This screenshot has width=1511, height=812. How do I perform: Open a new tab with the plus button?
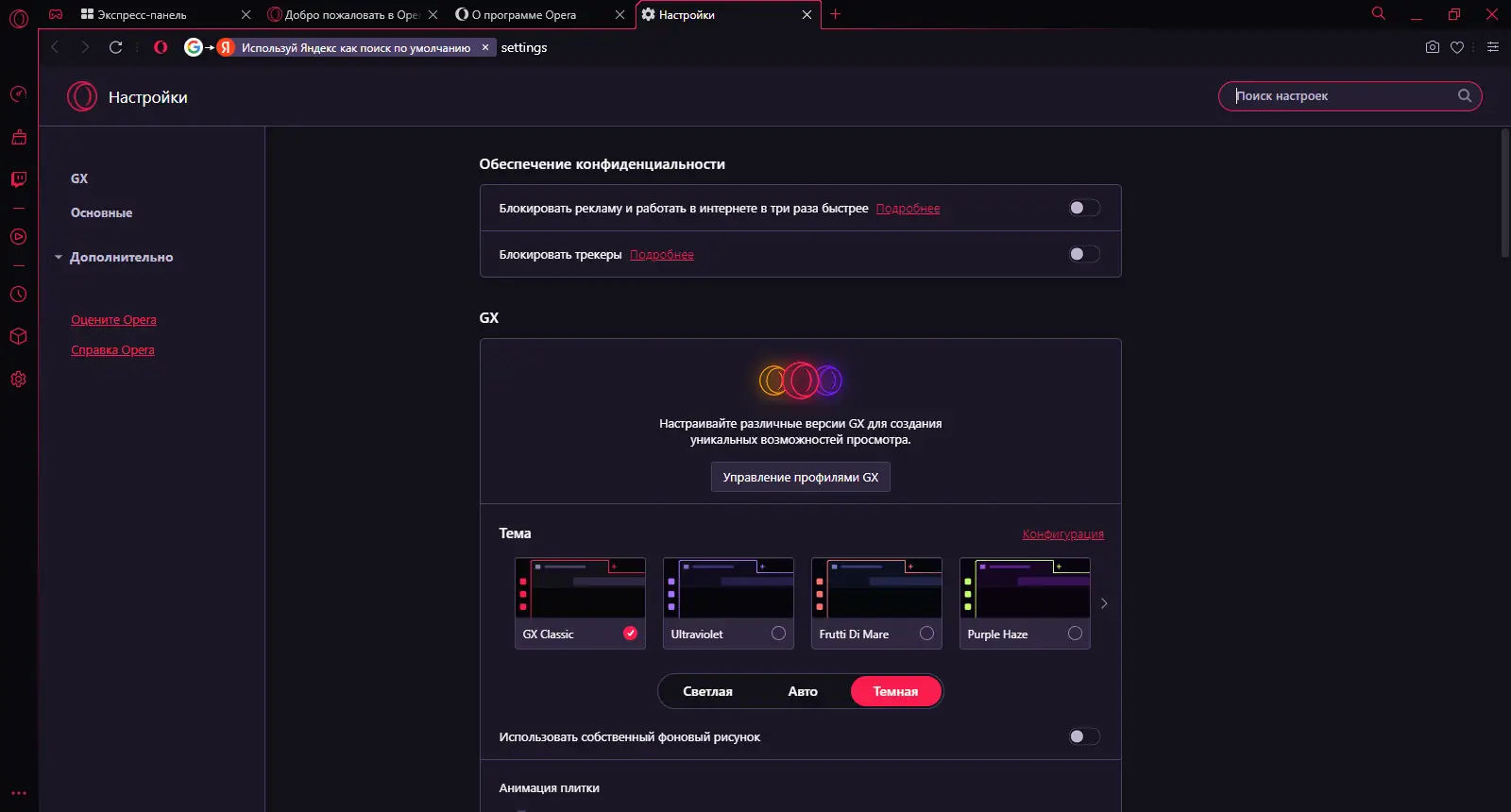[835, 14]
